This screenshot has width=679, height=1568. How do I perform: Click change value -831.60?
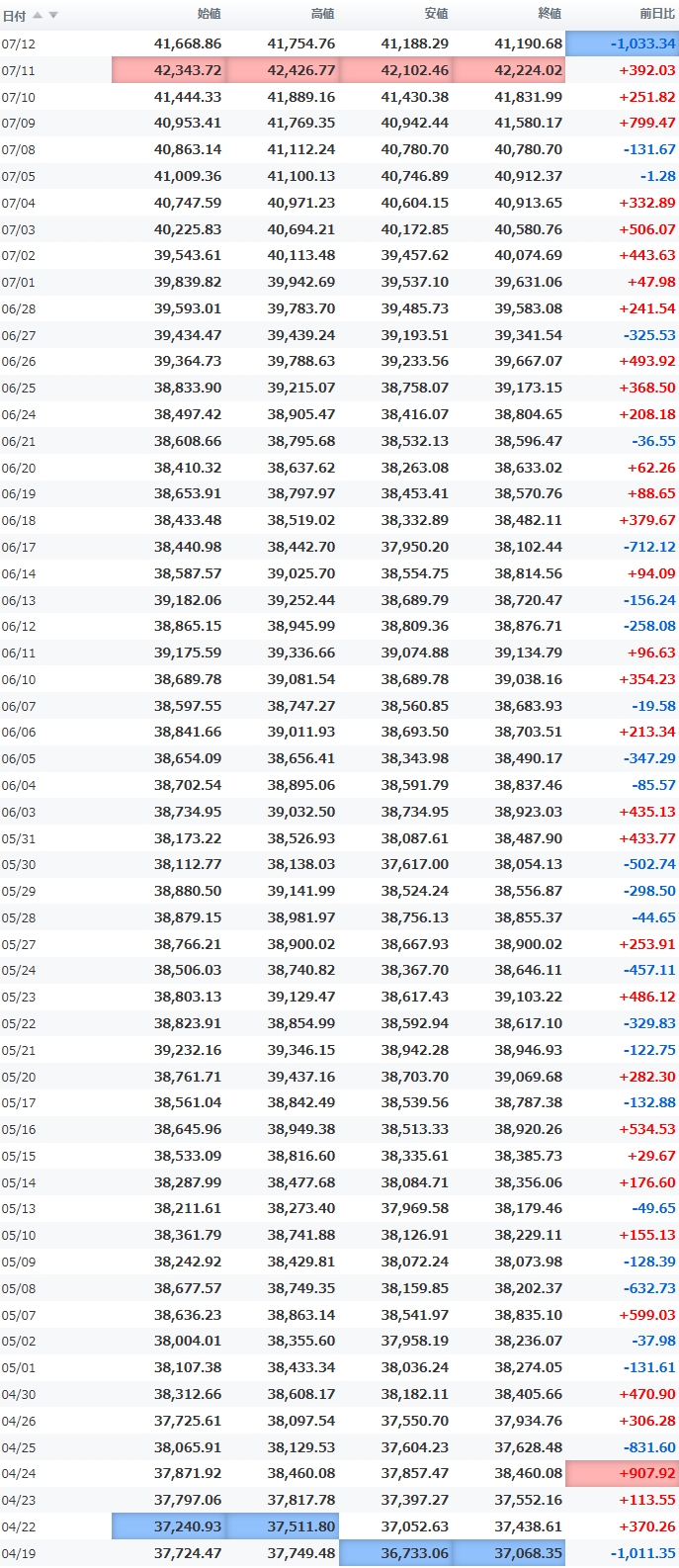pyautogui.click(x=649, y=1447)
